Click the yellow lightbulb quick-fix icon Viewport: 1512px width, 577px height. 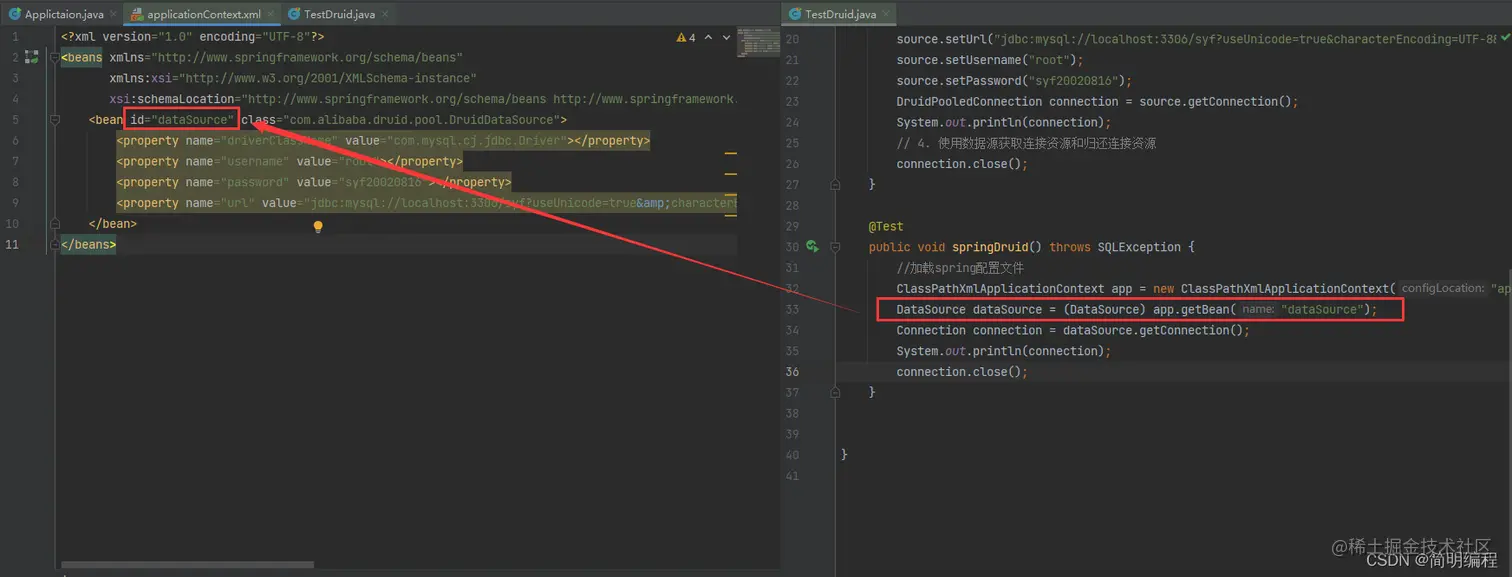pos(318,227)
